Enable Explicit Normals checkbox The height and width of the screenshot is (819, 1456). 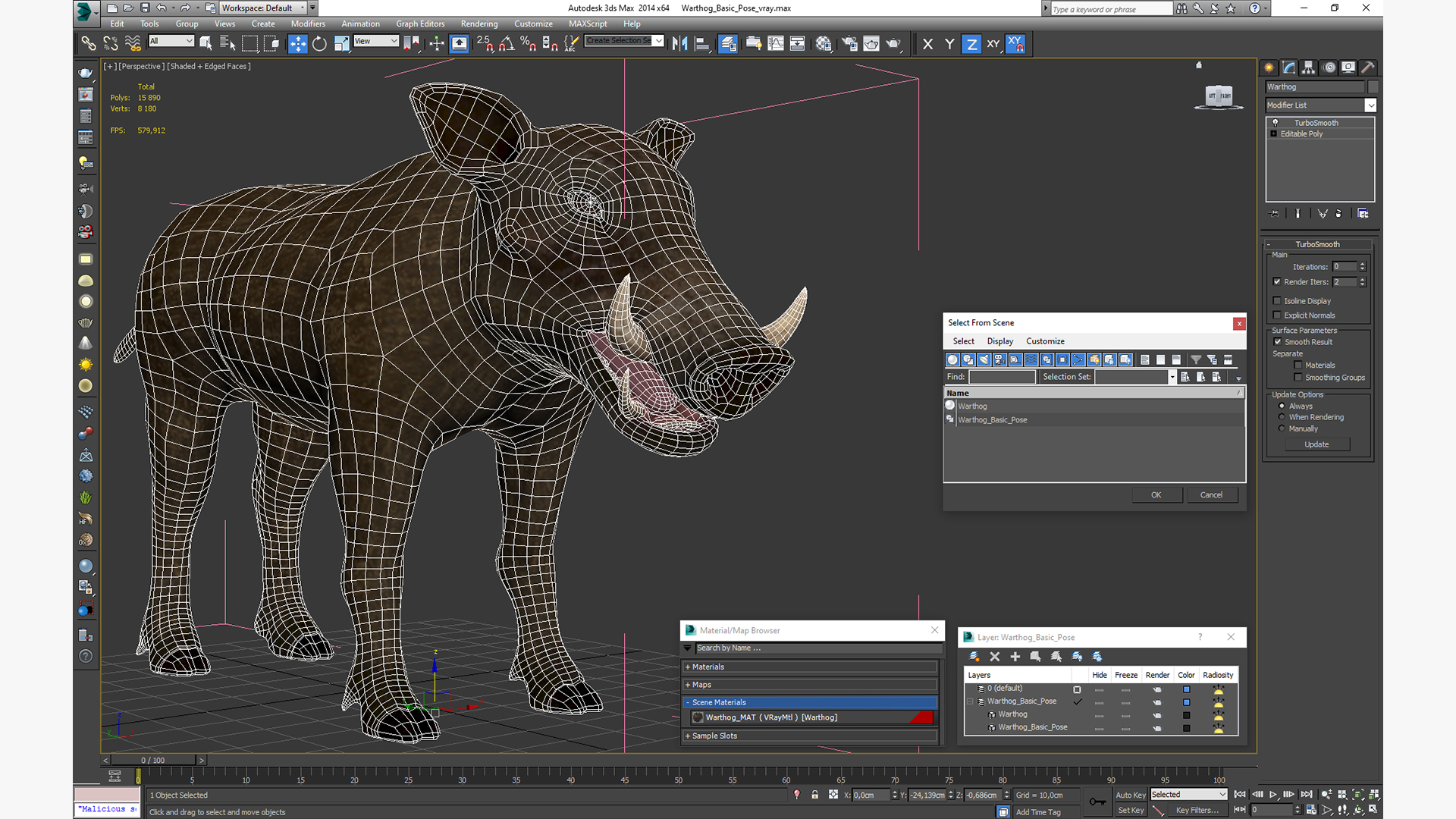click(1277, 315)
